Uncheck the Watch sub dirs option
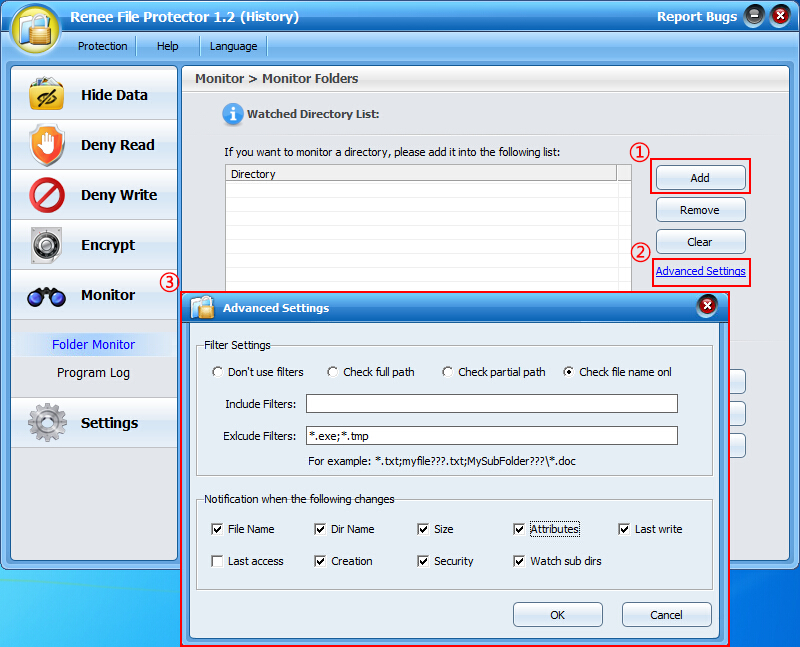Viewport: 800px width, 647px height. point(520,561)
